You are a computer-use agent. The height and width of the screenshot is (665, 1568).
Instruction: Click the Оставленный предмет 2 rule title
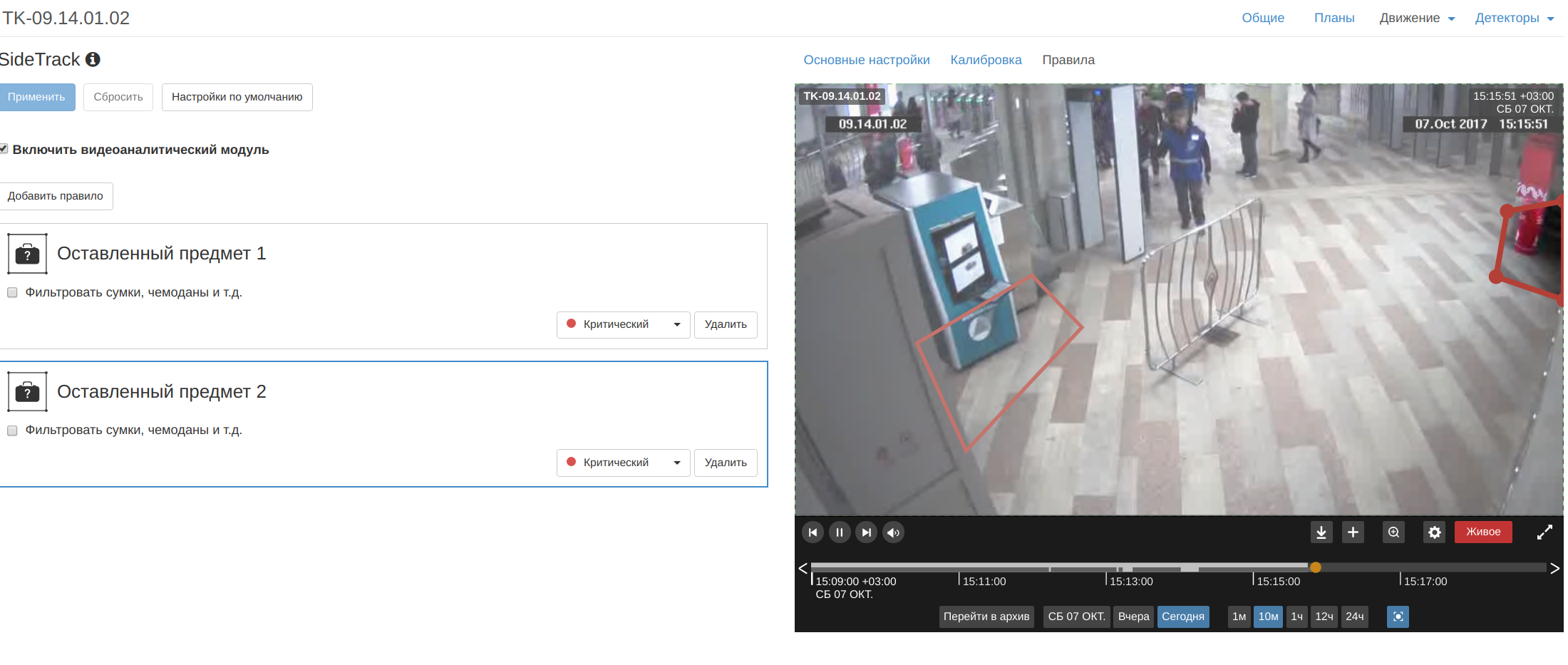162,392
